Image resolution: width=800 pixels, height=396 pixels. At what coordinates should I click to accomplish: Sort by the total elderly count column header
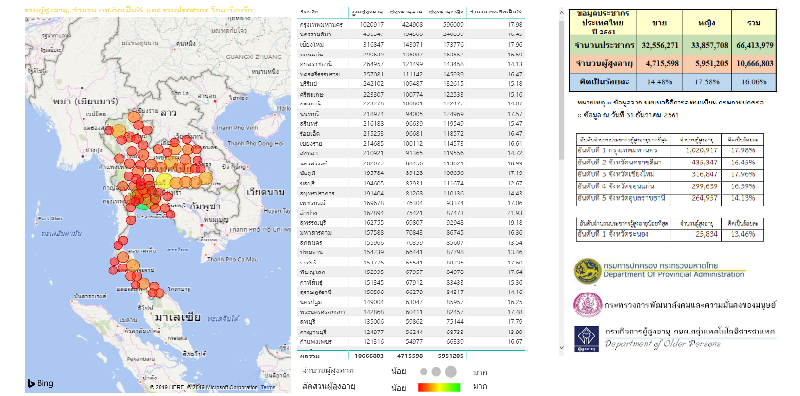[367, 12]
